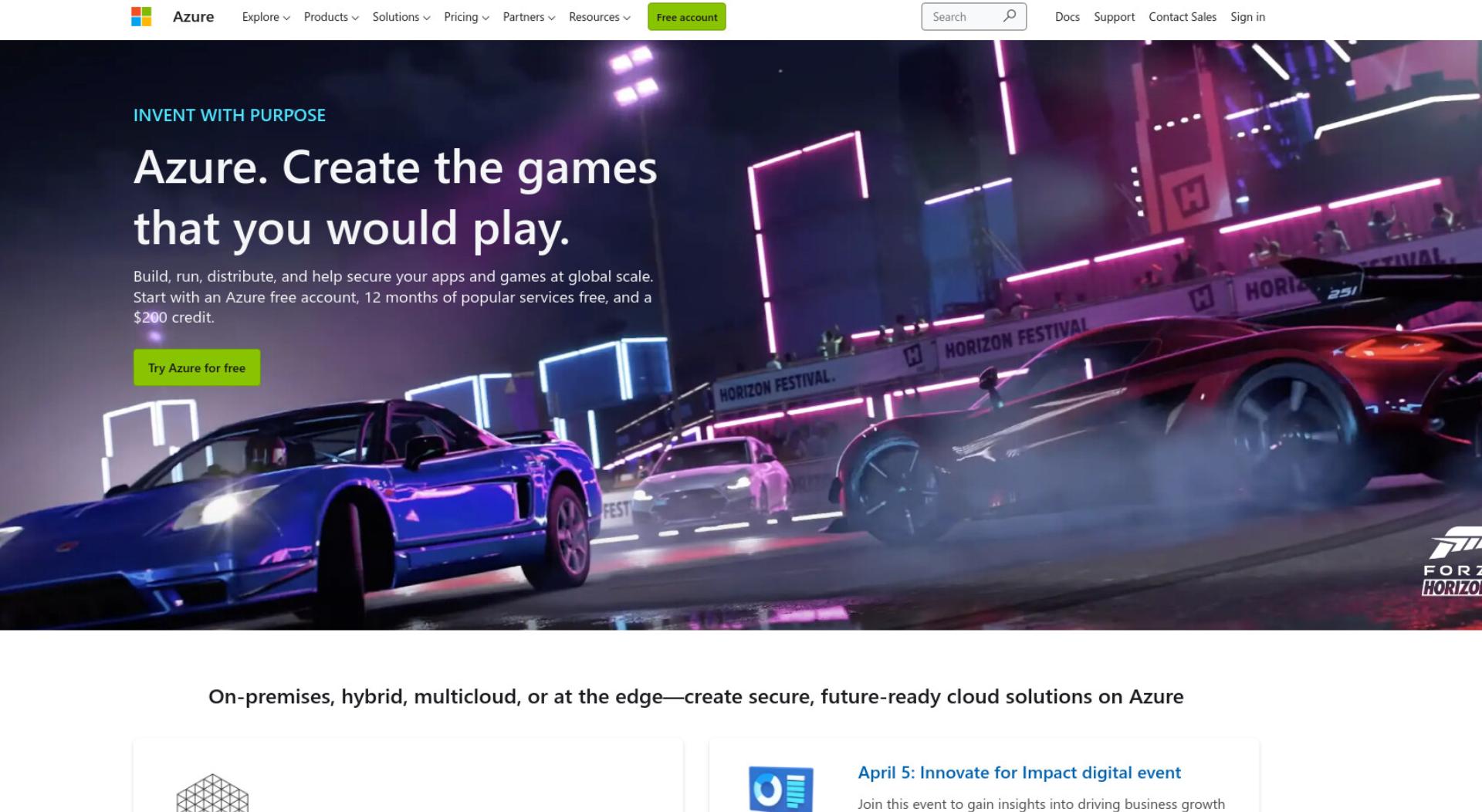
Task: Expand the Resources menu
Action: click(600, 17)
